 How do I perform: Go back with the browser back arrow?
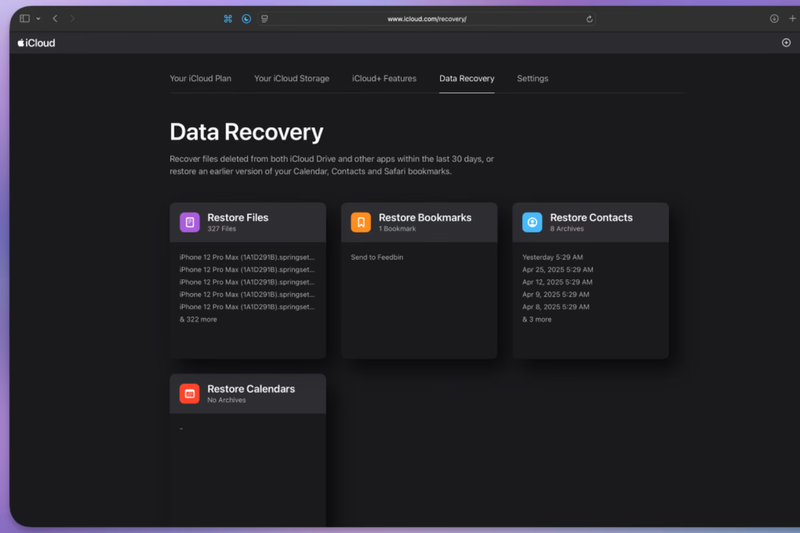[x=55, y=19]
